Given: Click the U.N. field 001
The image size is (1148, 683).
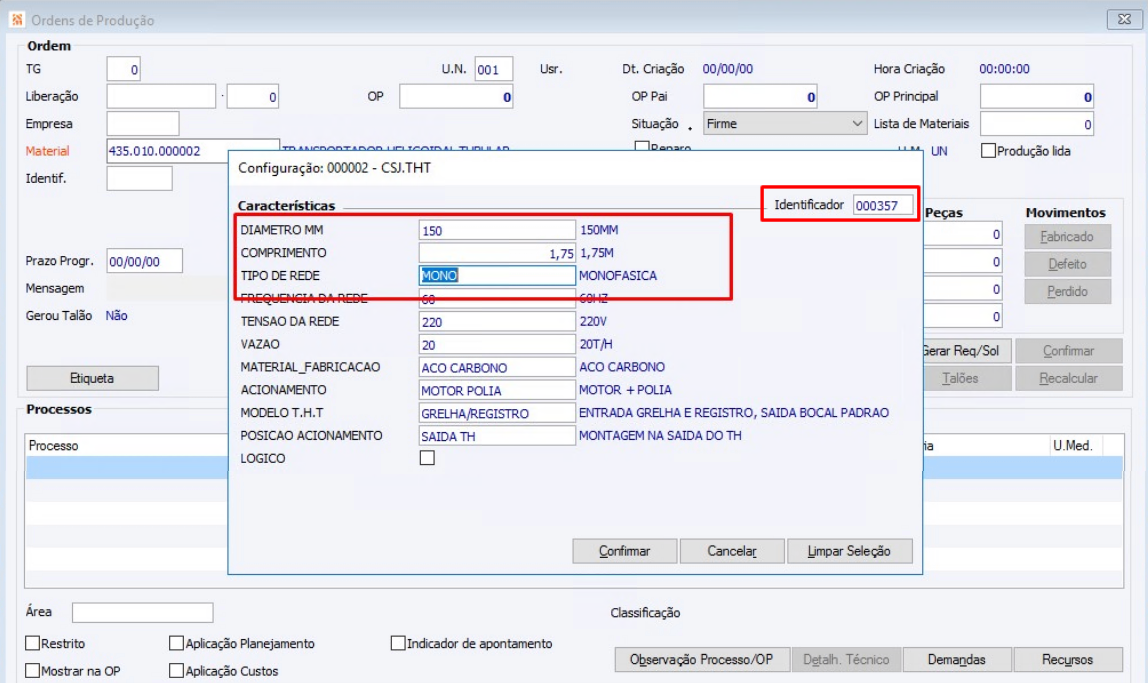Looking at the screenshot, I should pyautogui.click(x=493, y=69).
